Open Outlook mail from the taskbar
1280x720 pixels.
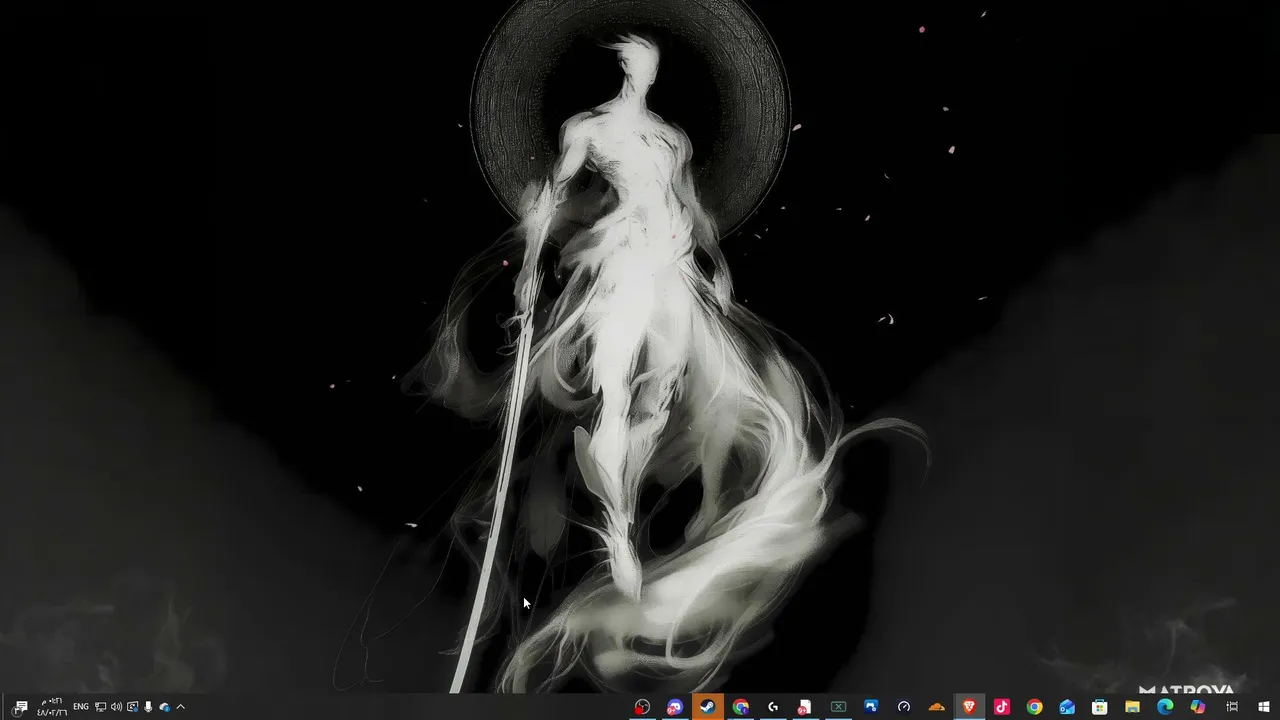1067,707
